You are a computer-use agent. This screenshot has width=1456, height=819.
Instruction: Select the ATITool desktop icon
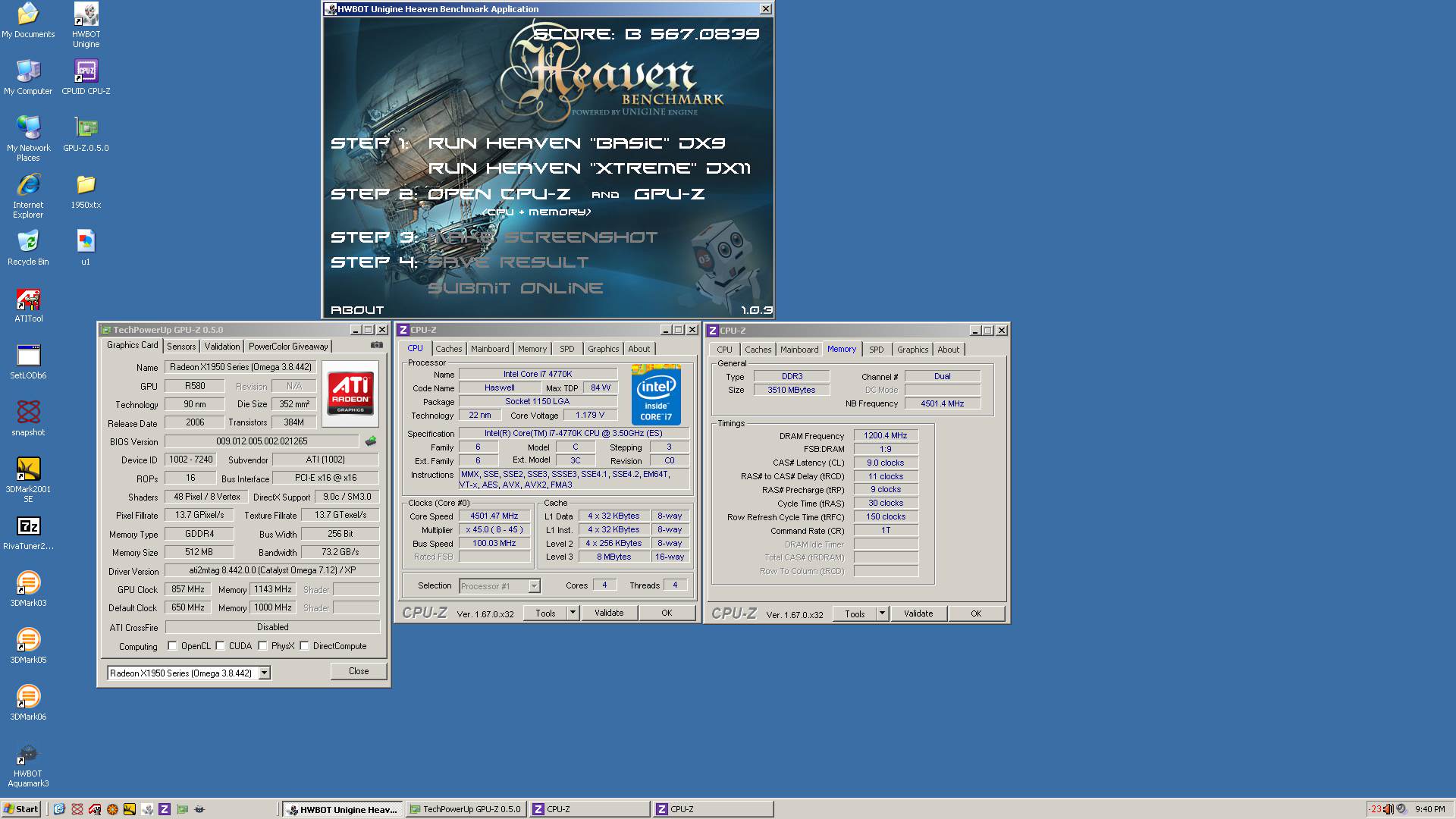pos(28,304)
